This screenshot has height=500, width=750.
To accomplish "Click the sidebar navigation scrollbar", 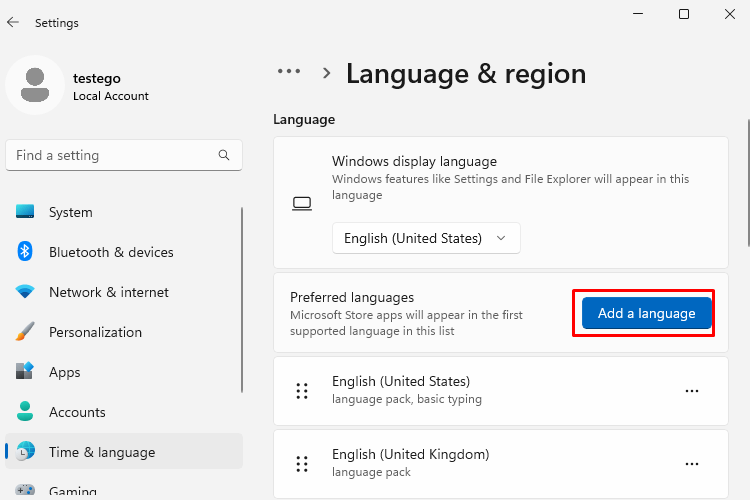I will 242,300.
